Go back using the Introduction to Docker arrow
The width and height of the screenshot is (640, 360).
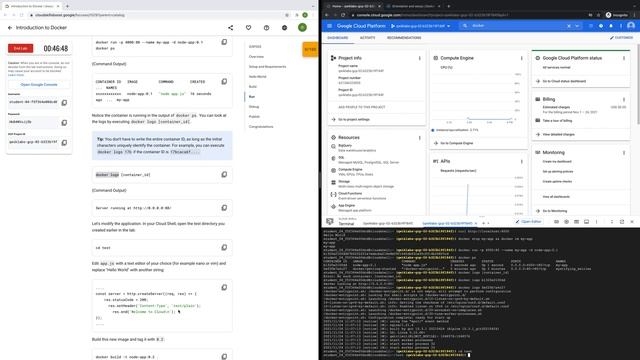coord(10,28)
